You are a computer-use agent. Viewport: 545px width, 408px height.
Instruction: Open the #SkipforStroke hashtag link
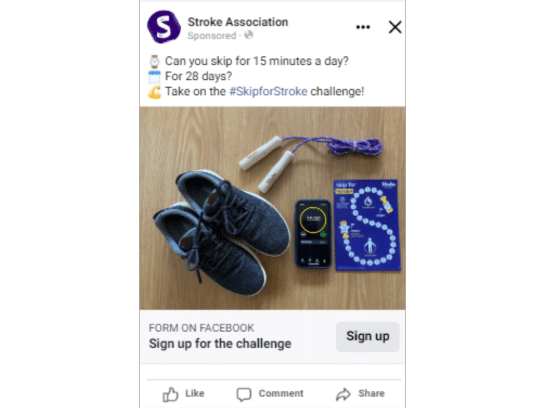pyautogui.click(x=268, y=91)
